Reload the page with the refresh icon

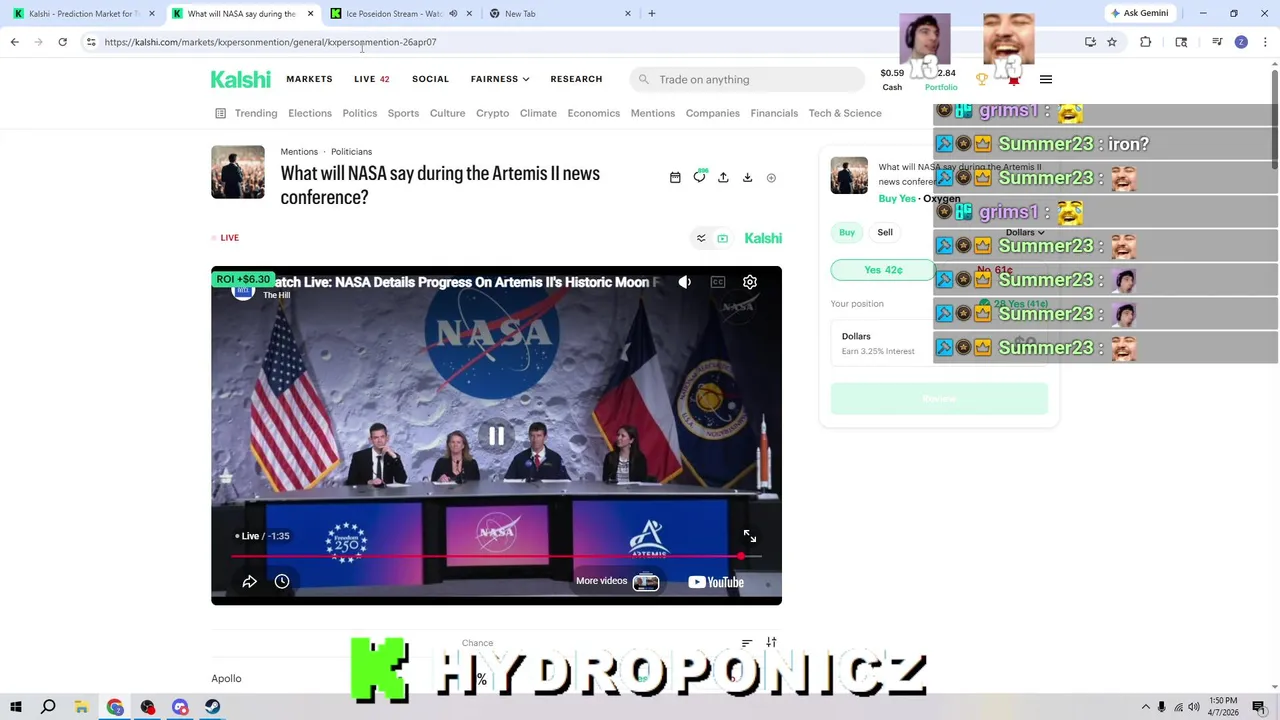click(62, 42)
